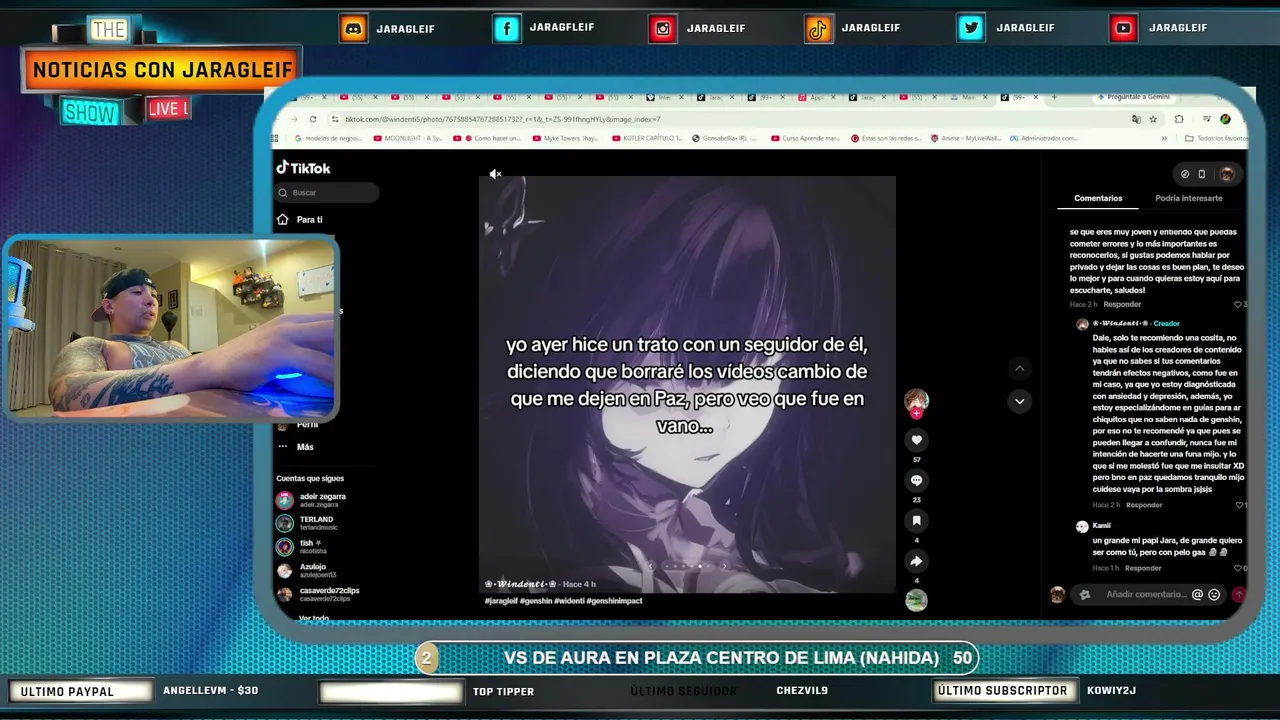The width and height of the screenshot is (1280, 720).
Task: Open the 'Administrador com...' bookmark
Action: pos(1043,138)
